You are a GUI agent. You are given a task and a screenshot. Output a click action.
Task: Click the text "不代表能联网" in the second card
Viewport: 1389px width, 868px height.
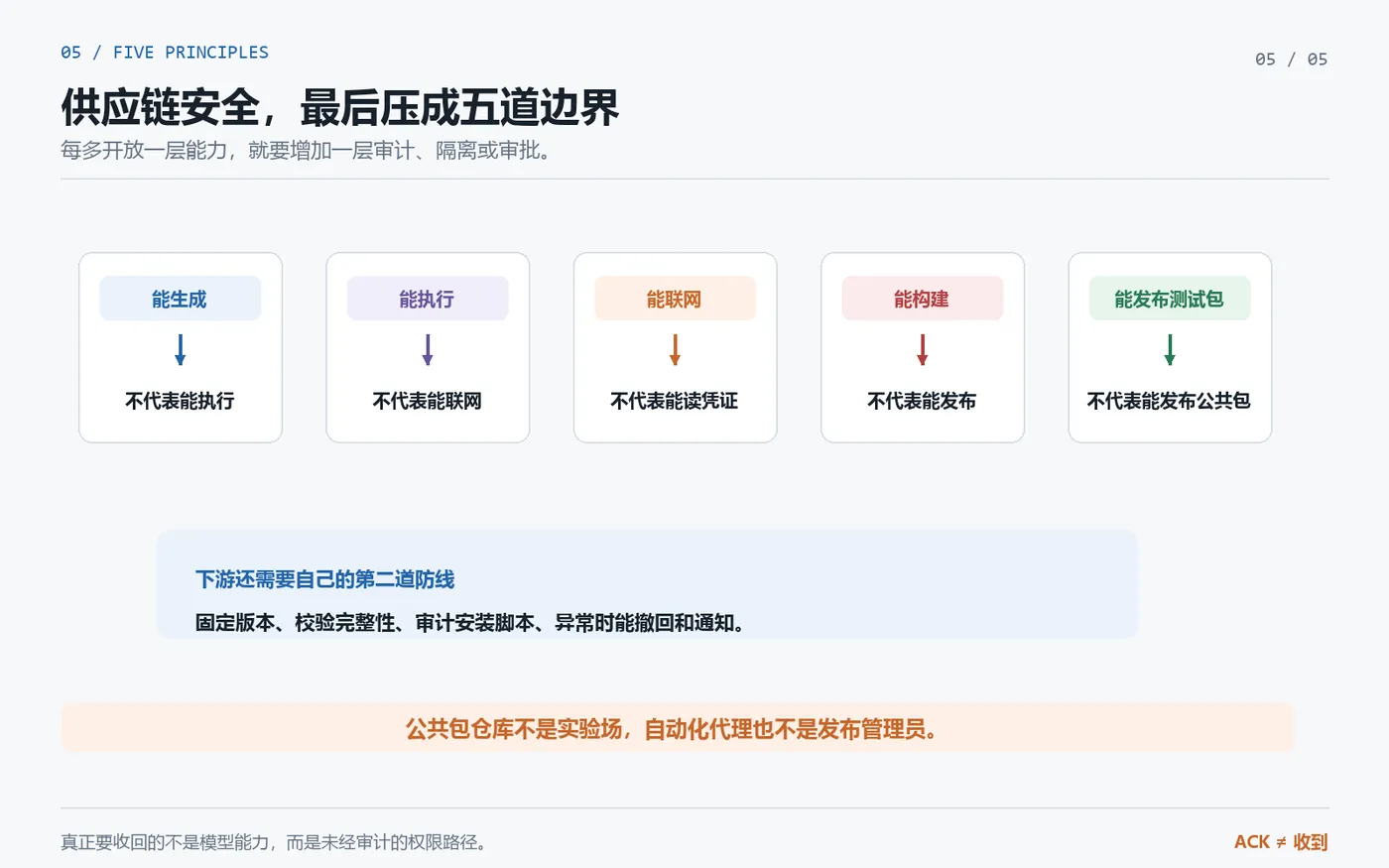coord(428,401)
